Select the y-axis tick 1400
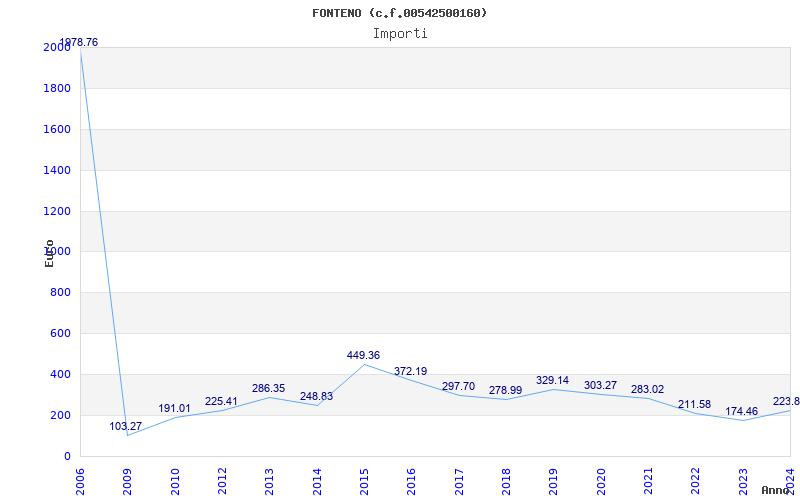This screenshot has height=500, width=800. pyautogui.click(x=57, y=170)
